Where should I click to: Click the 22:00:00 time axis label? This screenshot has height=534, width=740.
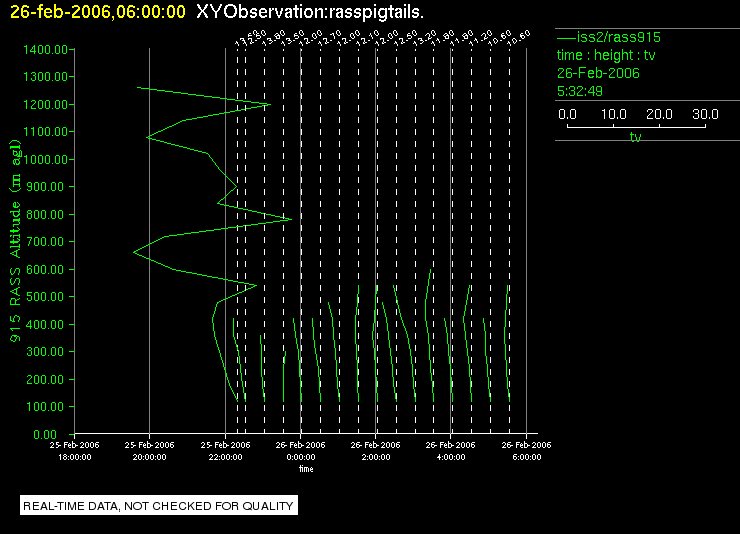[x=225, y=457]
